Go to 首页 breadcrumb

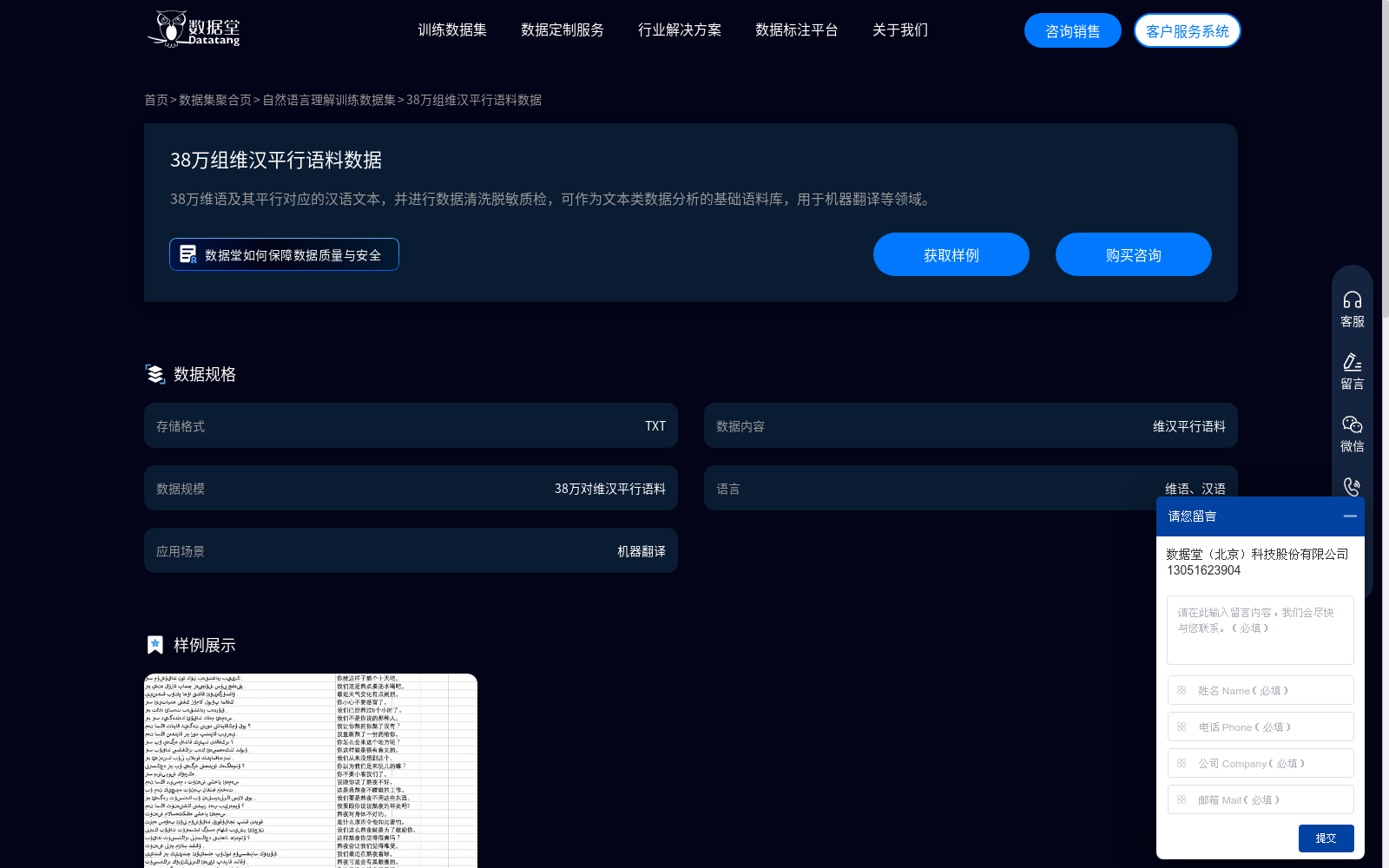156,100
